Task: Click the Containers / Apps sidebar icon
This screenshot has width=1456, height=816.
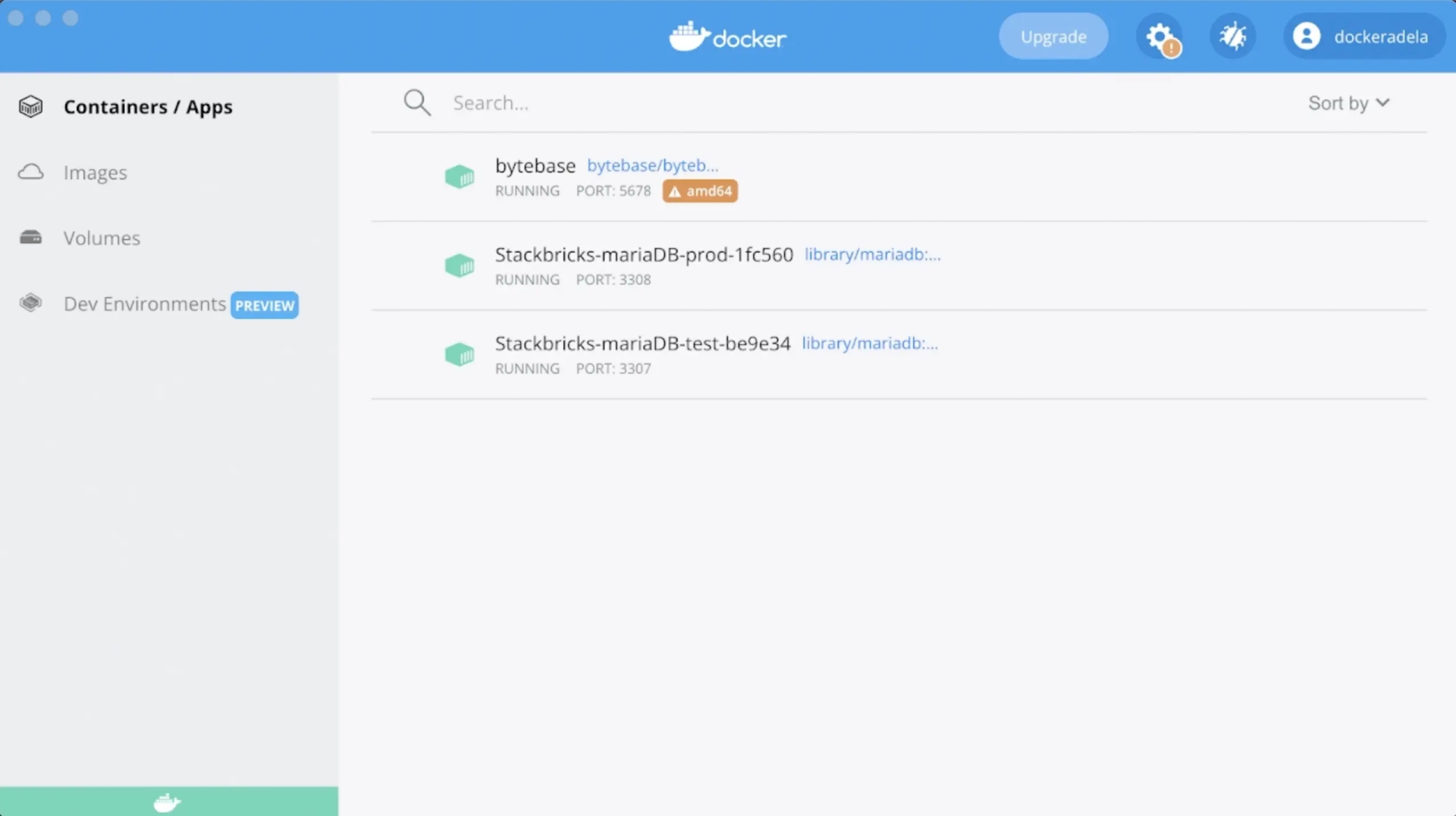Action: click(x=31, y=107)
